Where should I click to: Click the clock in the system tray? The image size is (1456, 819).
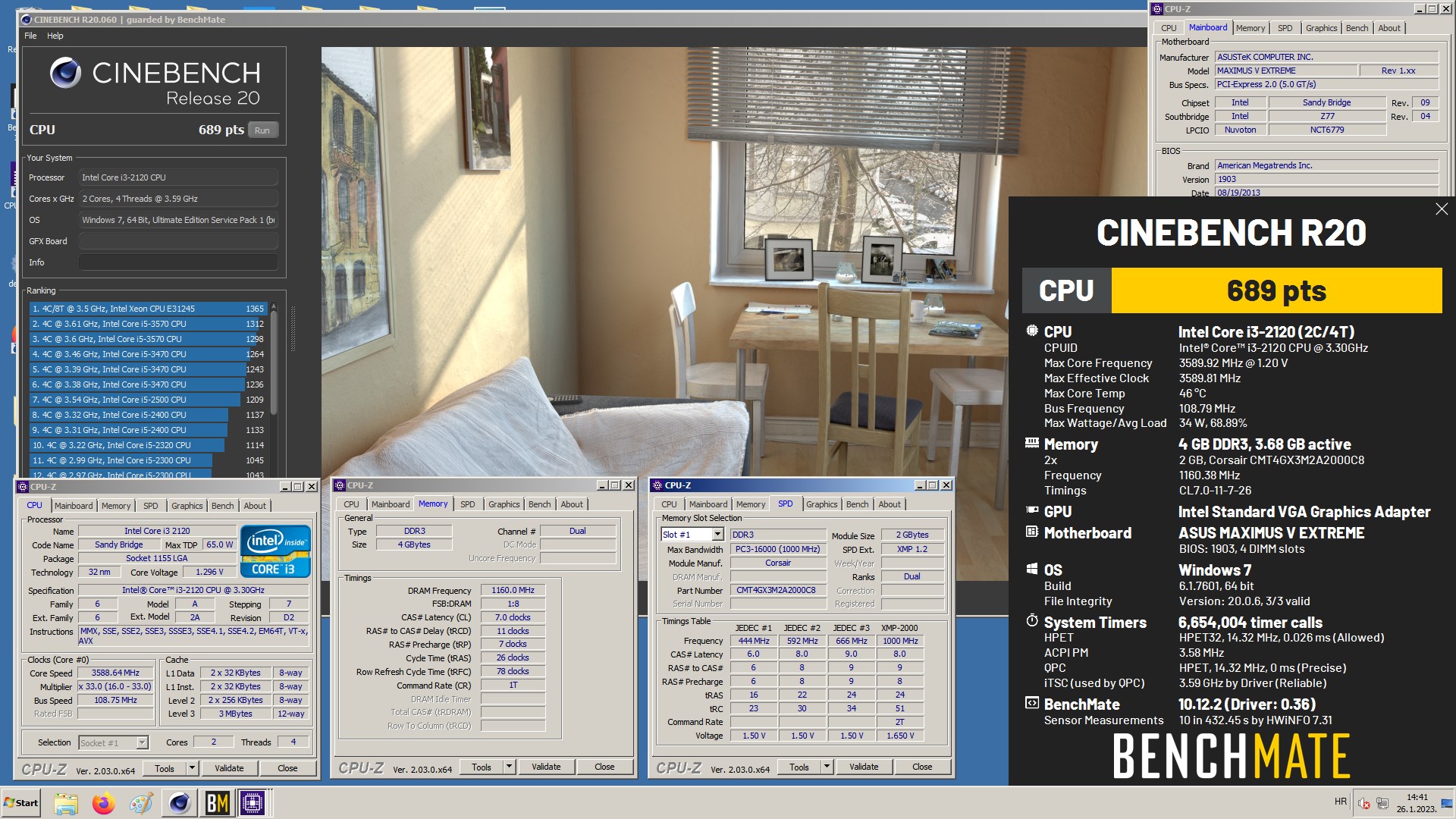(1417, 803)
